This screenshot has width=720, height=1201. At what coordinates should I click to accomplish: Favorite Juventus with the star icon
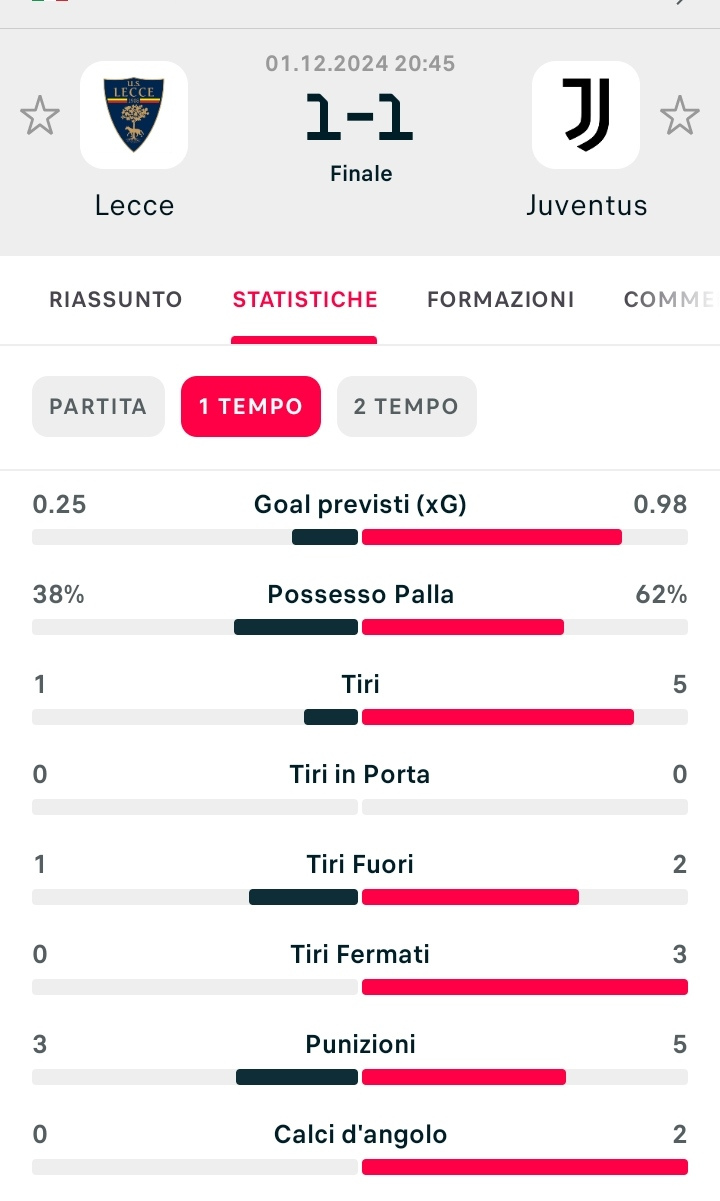680,116
